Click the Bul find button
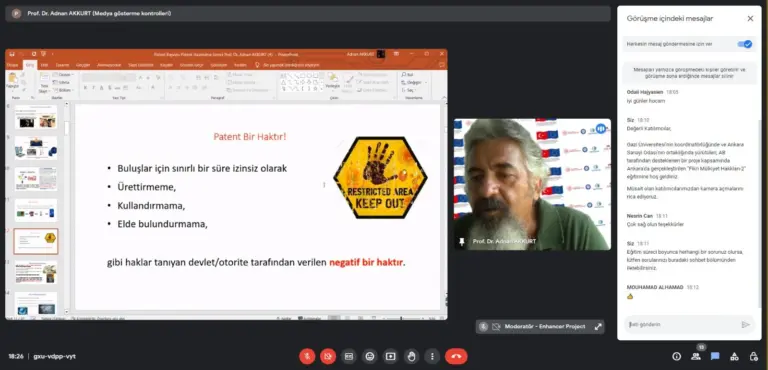768x370 pixels. (x=408, y=75)
